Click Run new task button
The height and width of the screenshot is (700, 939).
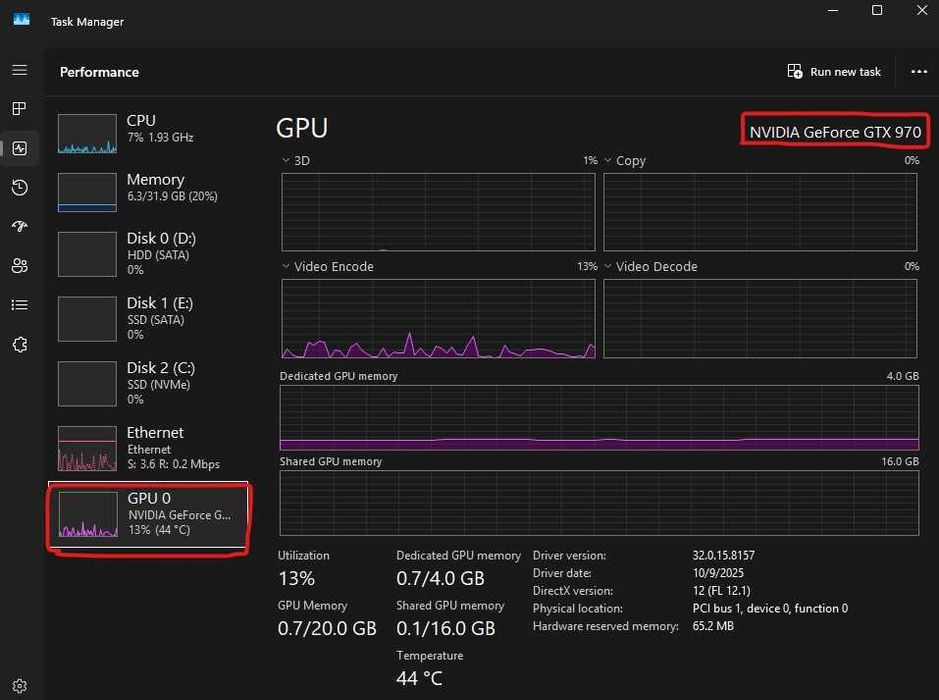point(834,71)
